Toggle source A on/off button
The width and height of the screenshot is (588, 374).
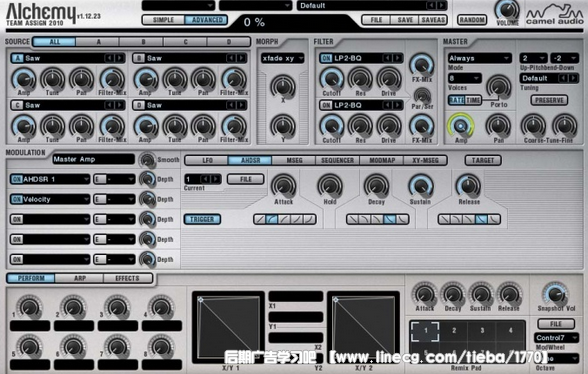pyautogui.click(x=17, y=58)
